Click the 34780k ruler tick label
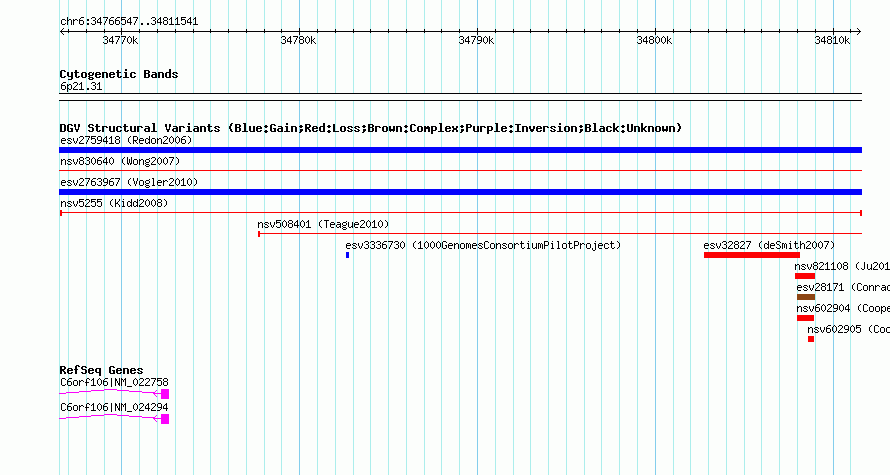Image resolution: width=890 pixels, height=475 pixels. coord(298,40)
